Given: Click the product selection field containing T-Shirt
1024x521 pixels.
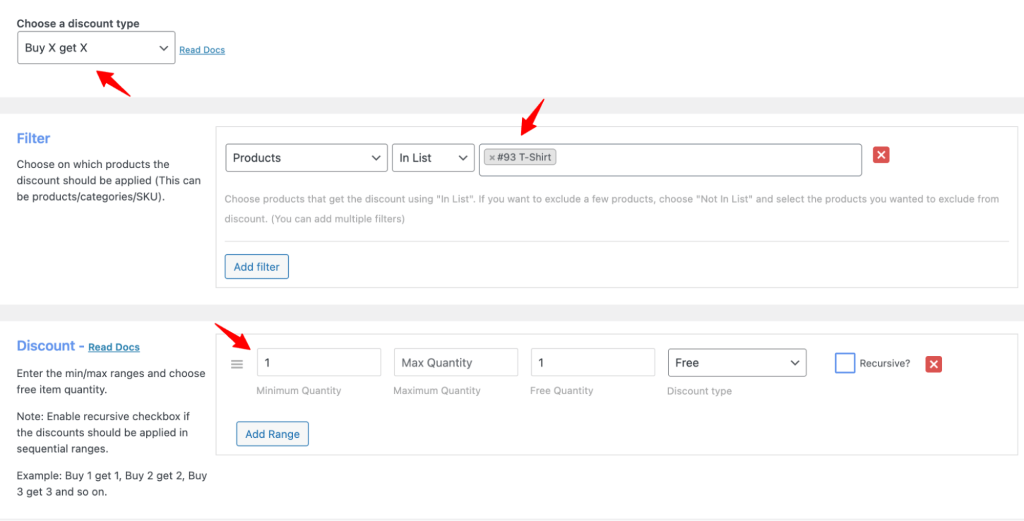Looking at the screenshot, I should click(670, 160).
